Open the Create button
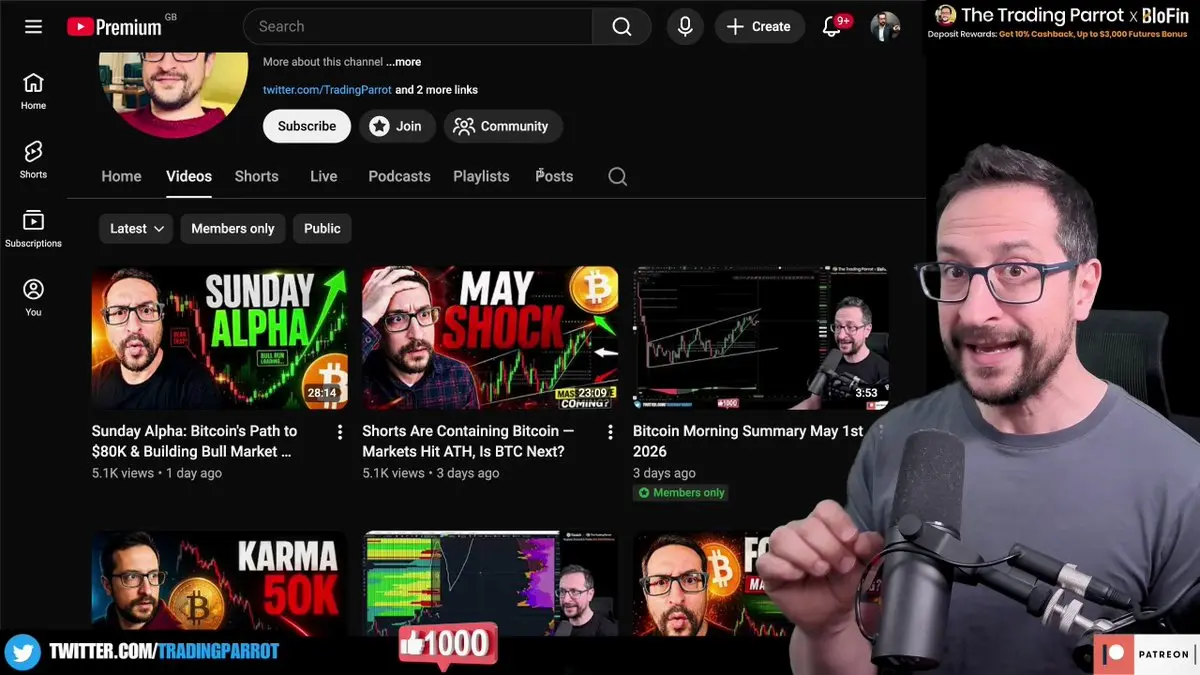1200x675 pixels. coord(760,27)
